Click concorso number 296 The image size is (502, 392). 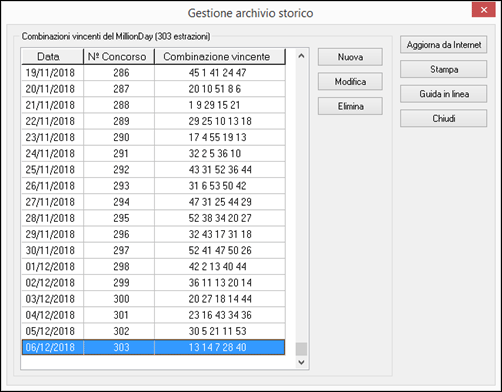pos(121,234)
